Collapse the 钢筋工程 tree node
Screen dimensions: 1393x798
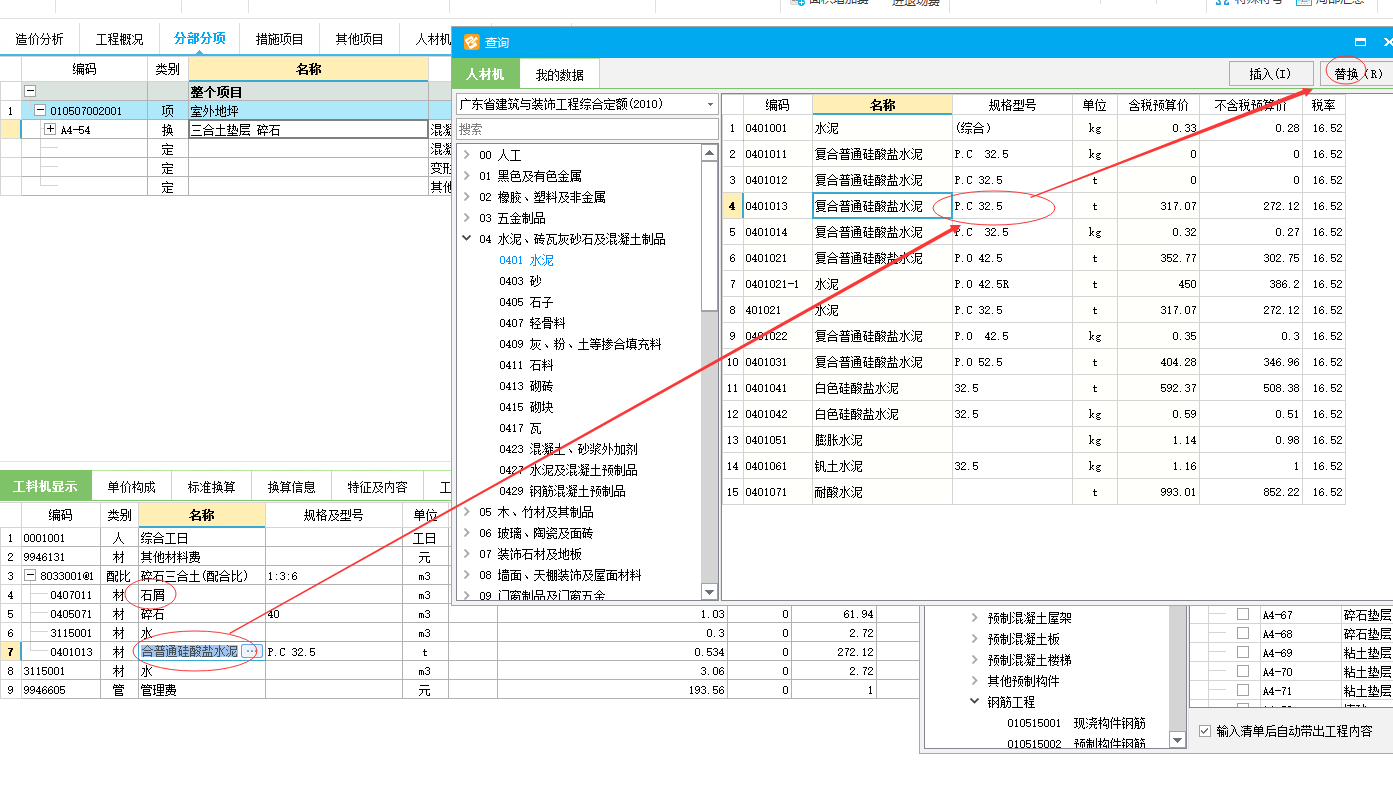(975, 702)
